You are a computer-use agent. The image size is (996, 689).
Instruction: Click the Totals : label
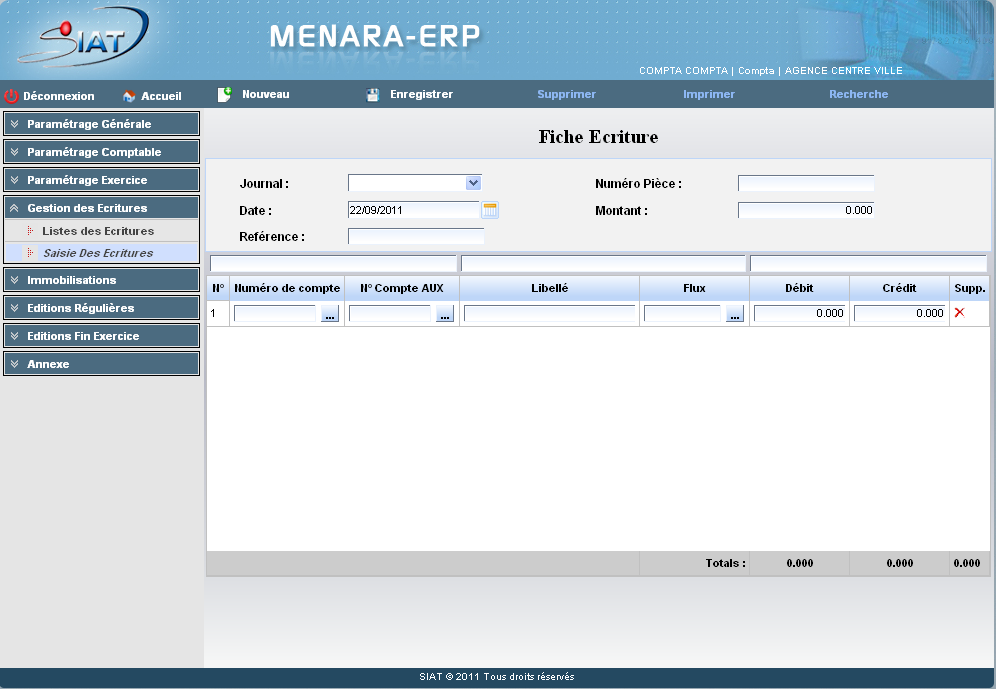click(x=725, y=563)
